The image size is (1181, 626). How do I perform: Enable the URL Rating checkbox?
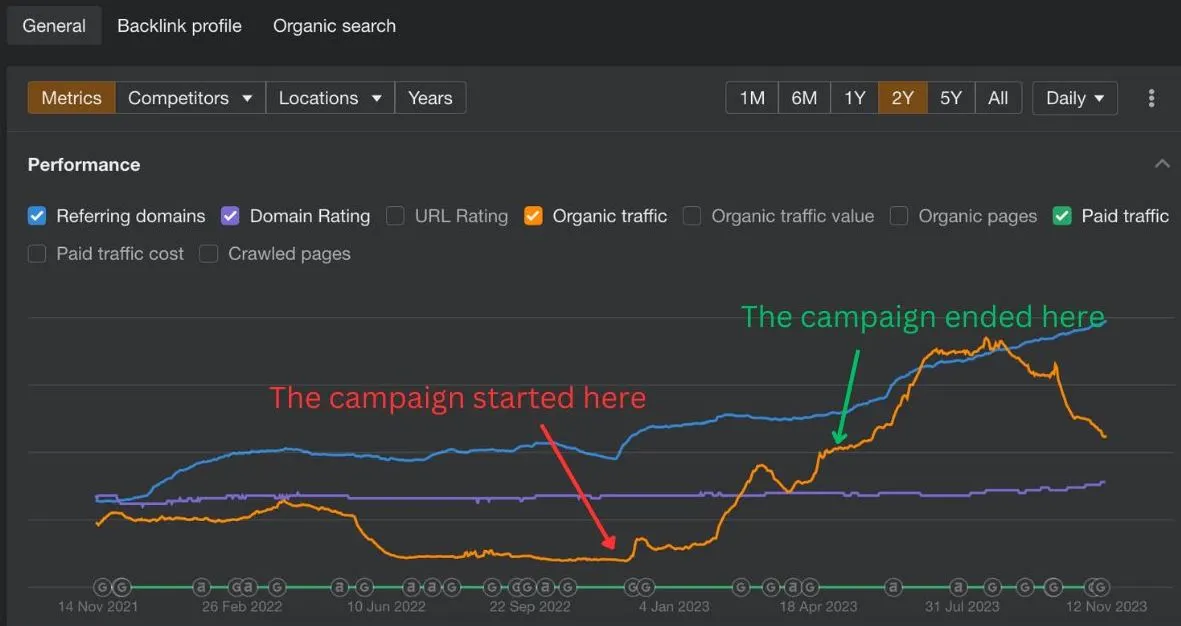pyautogui.click(x=395, y=216)
